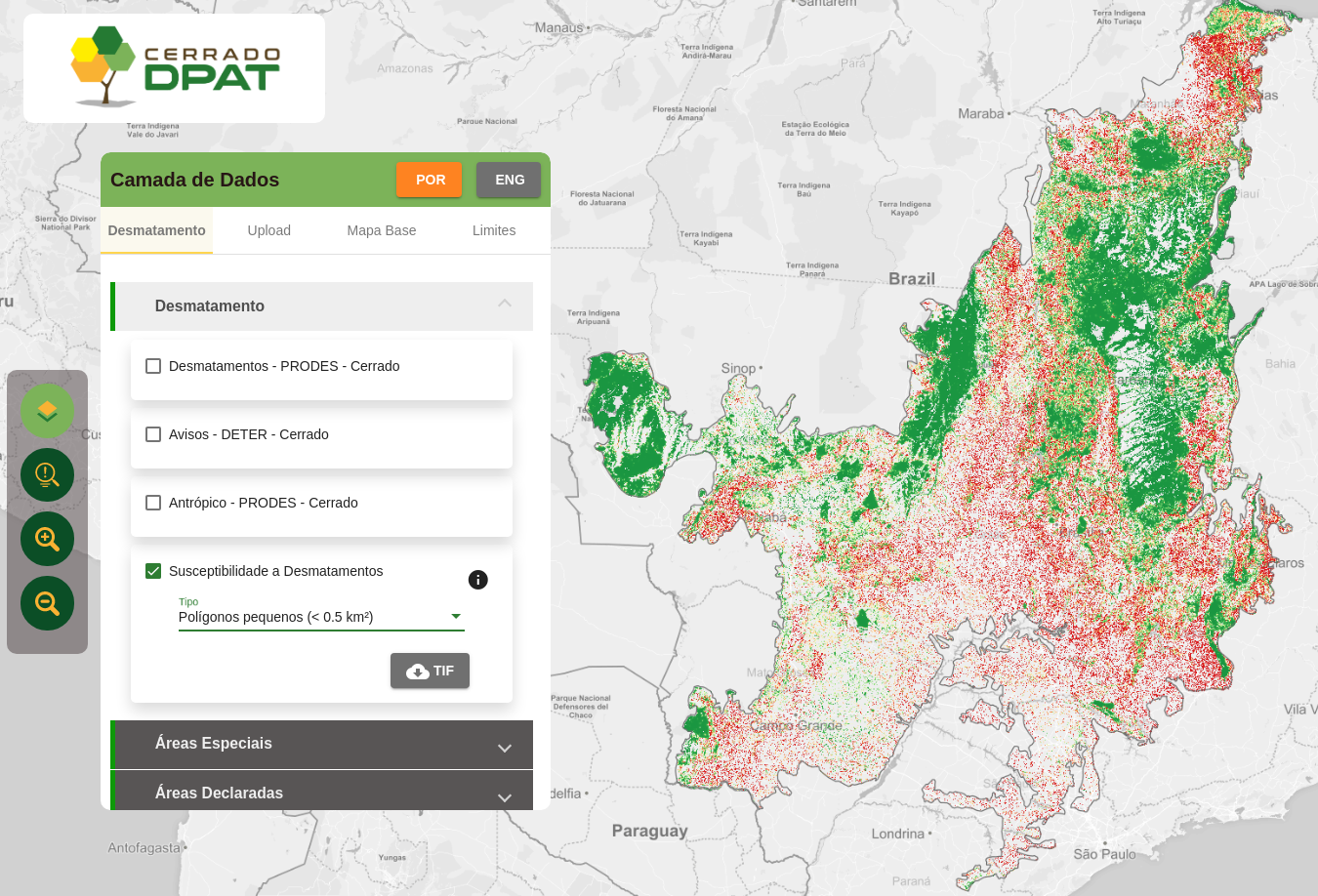Image resolution: width=1318 pixels, height=896 pixels.
Task: Click the Camada de Dados panel title
Action: (195, 180)
